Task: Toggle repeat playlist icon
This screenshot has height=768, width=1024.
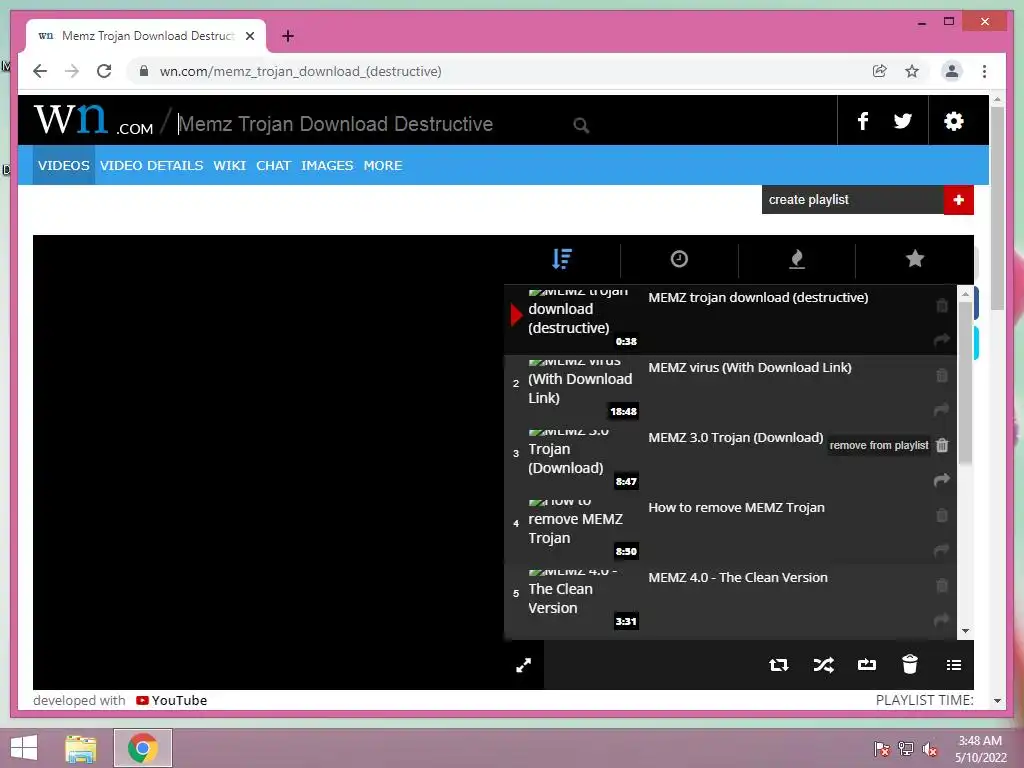Action: click(778, 665)
